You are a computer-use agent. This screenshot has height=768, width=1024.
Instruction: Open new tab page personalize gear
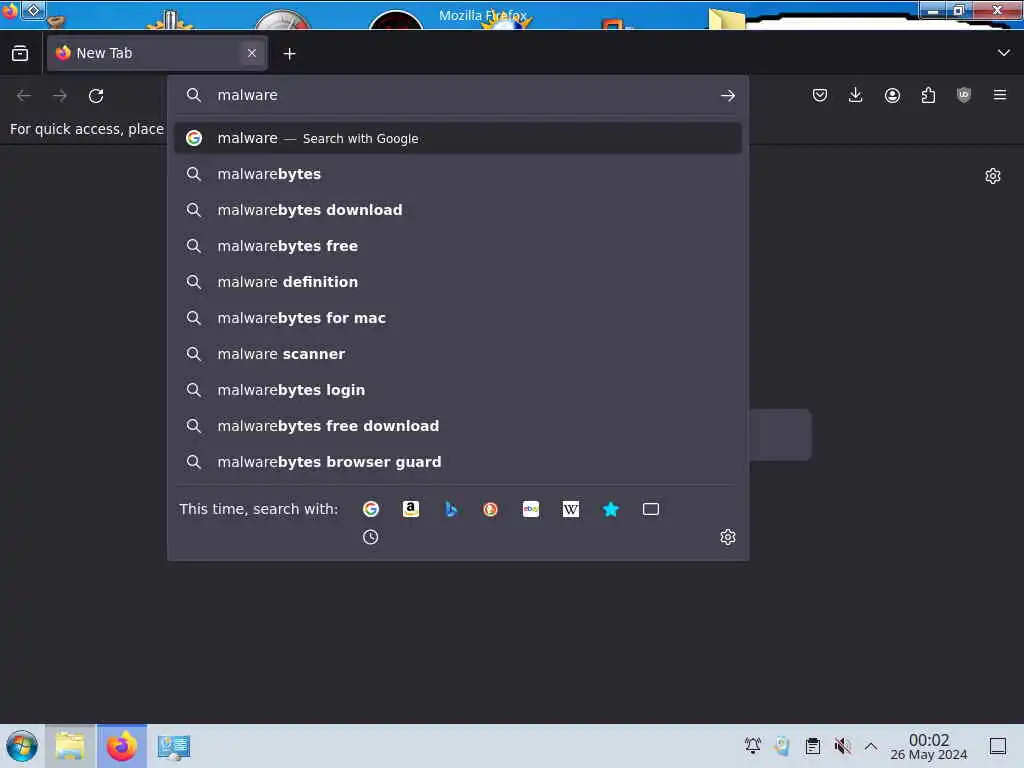(x=993, y=176)
